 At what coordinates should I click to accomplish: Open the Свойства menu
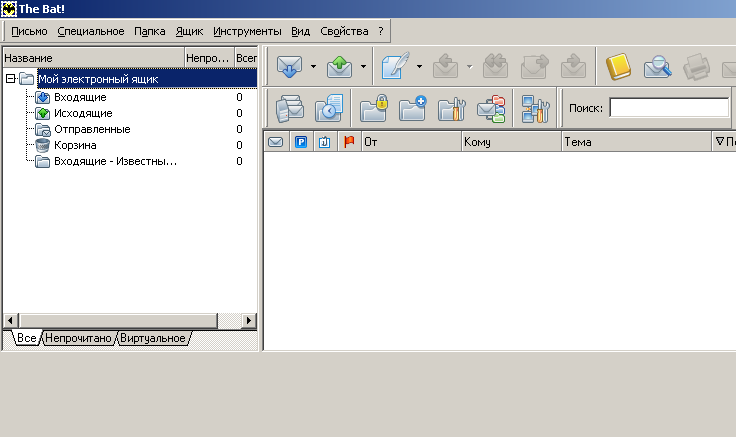coord(344,31)
